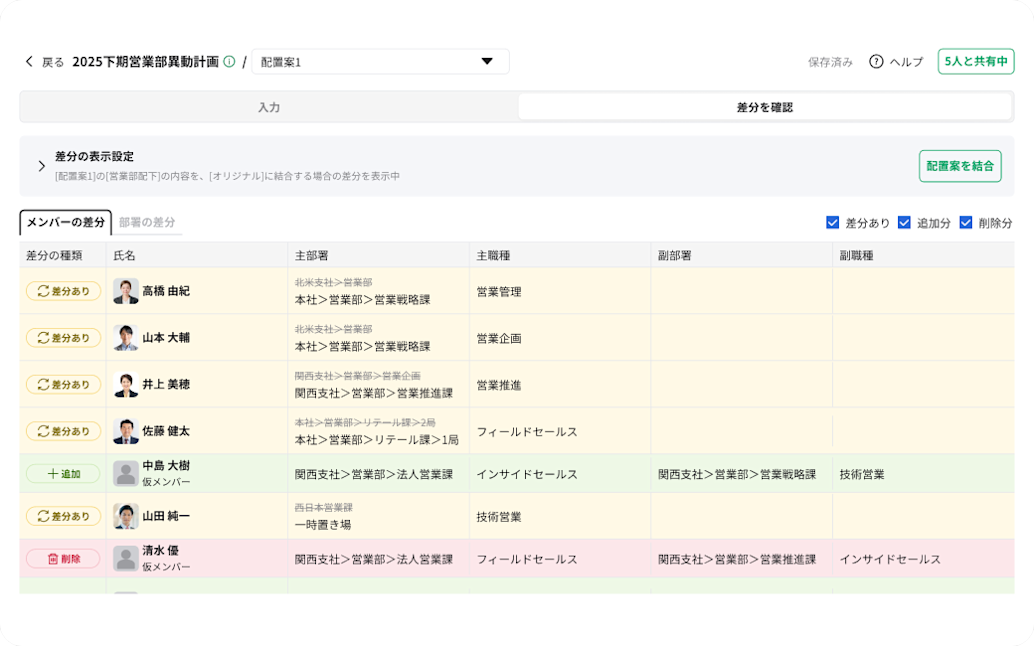Click the 5人と共有中 sharing button
1034x646 pixels.
pos(974,61)
